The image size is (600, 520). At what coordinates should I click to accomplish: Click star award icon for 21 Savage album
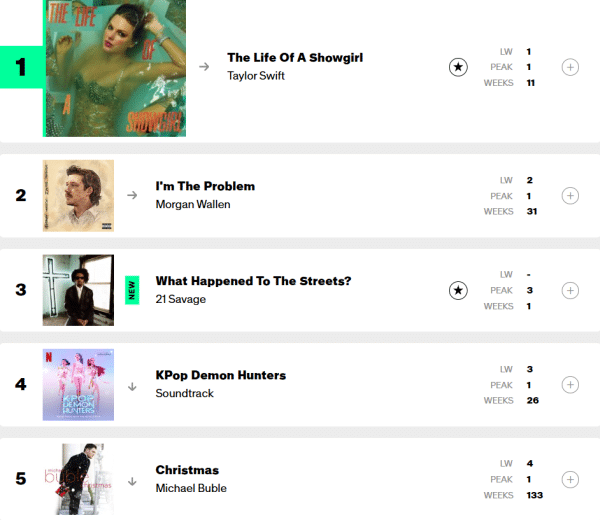click(x=458, y=291)
